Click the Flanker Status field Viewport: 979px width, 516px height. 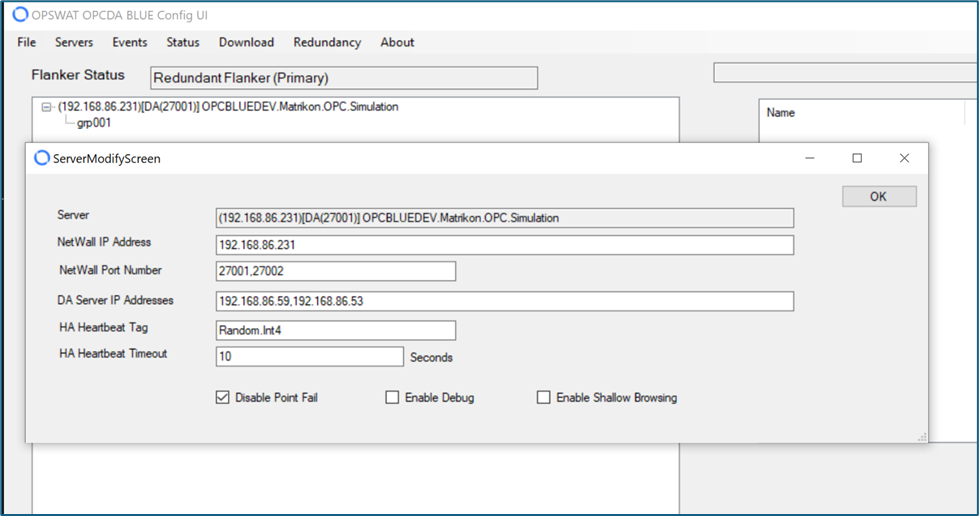tap(344, 78)
